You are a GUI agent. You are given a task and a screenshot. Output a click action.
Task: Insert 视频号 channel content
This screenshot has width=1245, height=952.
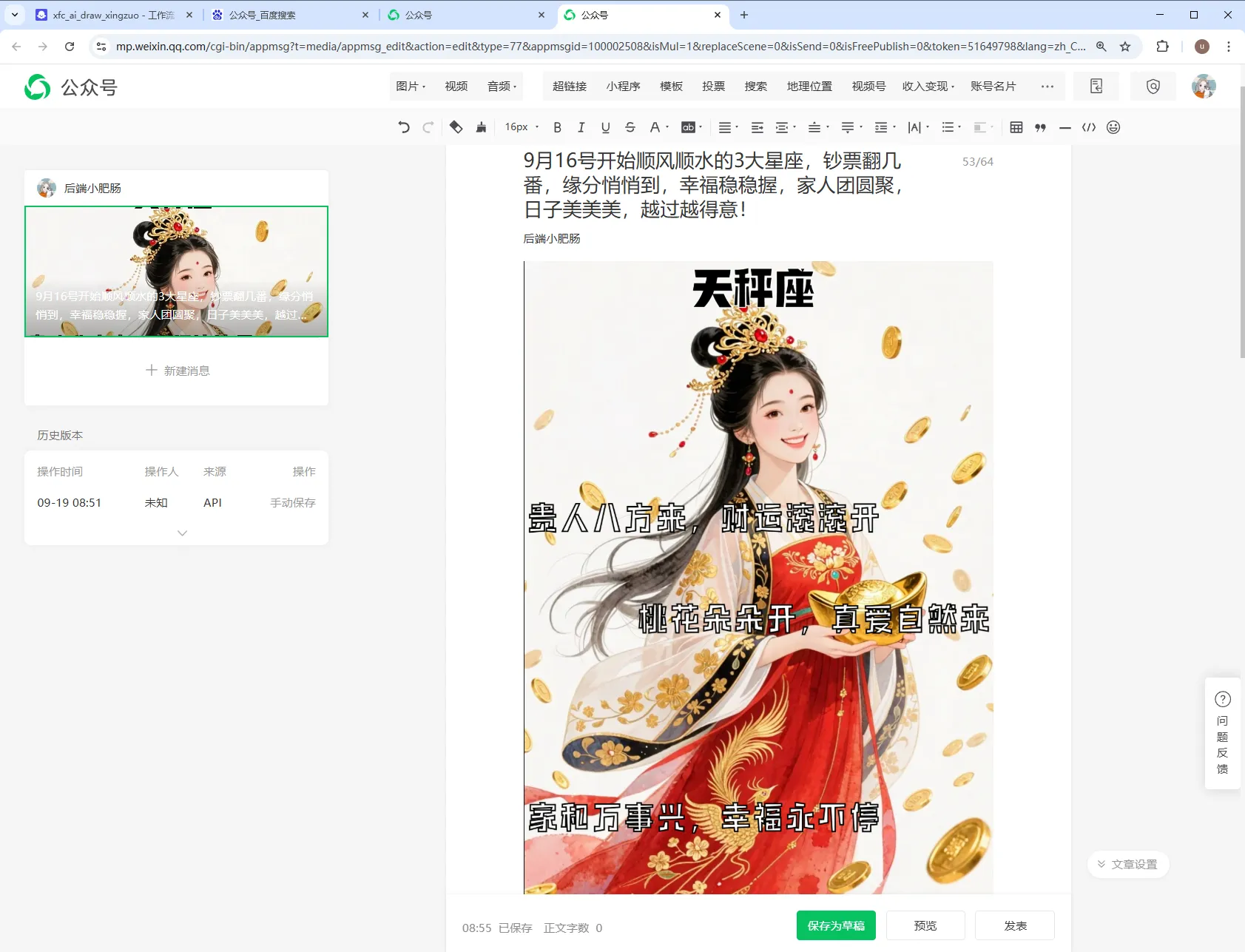pyautogui.click(x=869, y=87)
